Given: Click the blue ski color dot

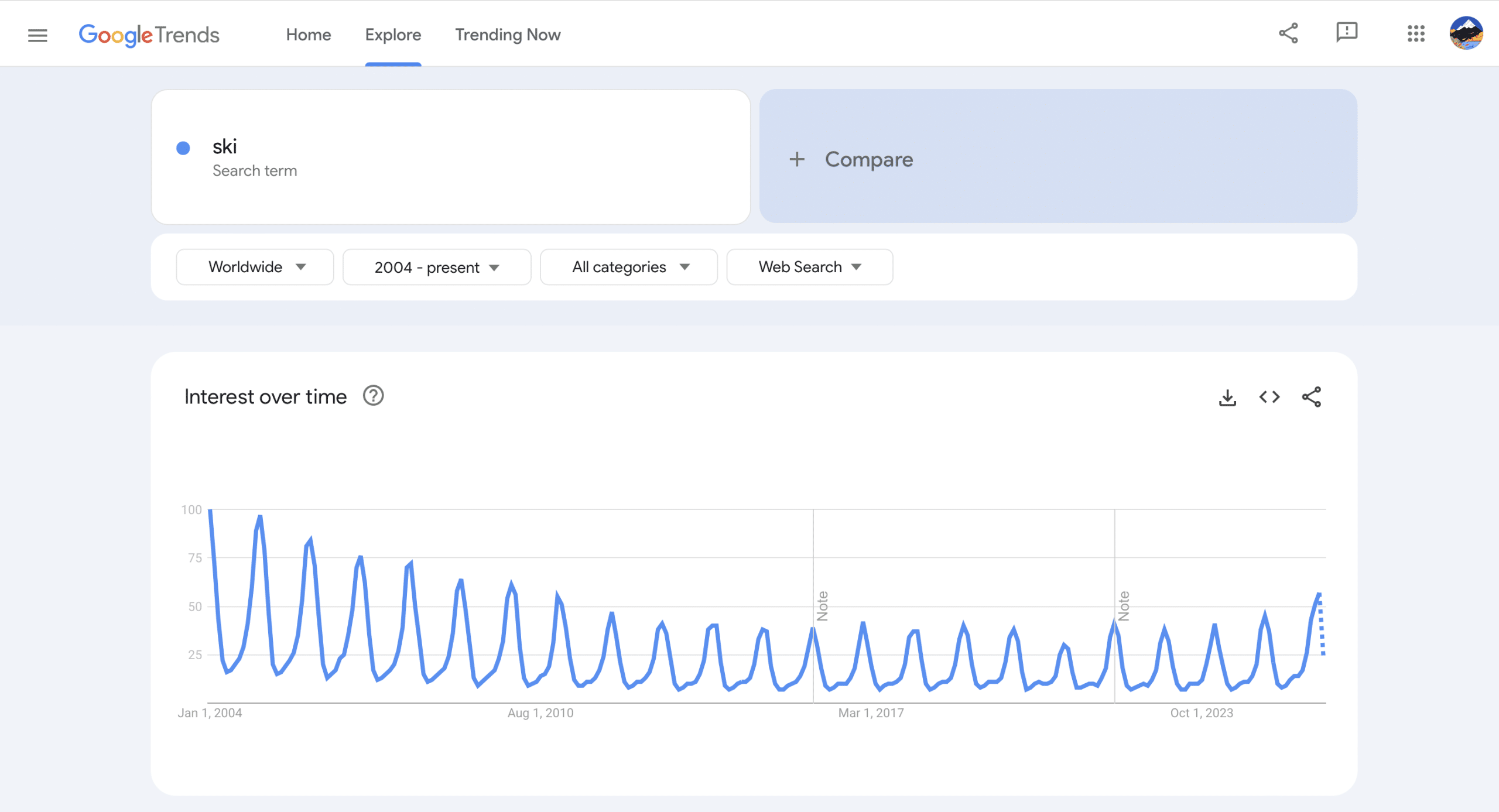Looking at the screenshot, I should [x=183, y=148].
